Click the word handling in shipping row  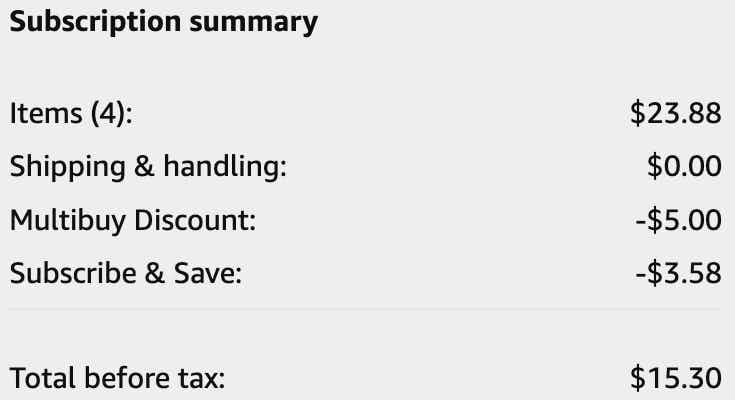tap(225, 166)
